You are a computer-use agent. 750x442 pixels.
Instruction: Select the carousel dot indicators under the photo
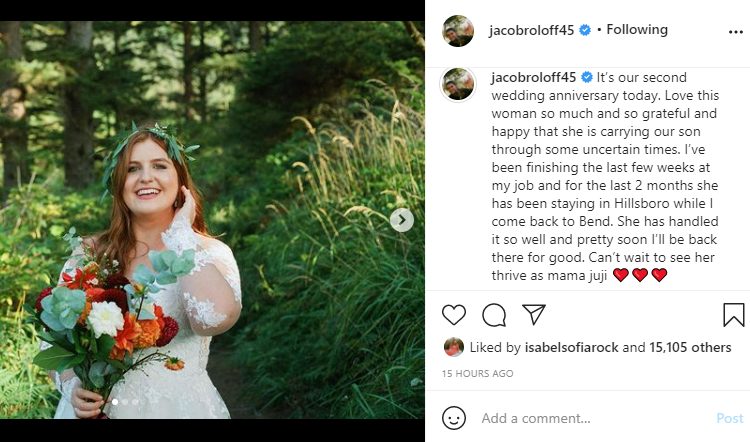click(124, 402)
